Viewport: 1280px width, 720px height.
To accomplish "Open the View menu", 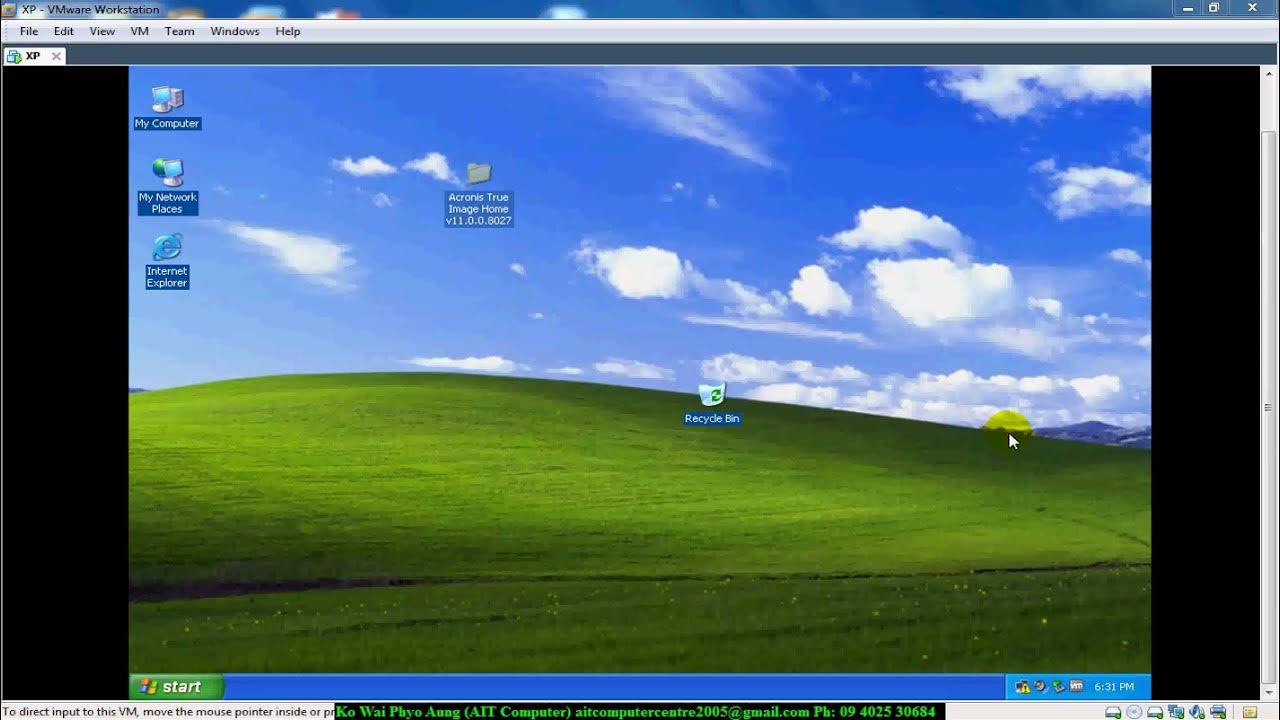I will (x=102, y=31).
